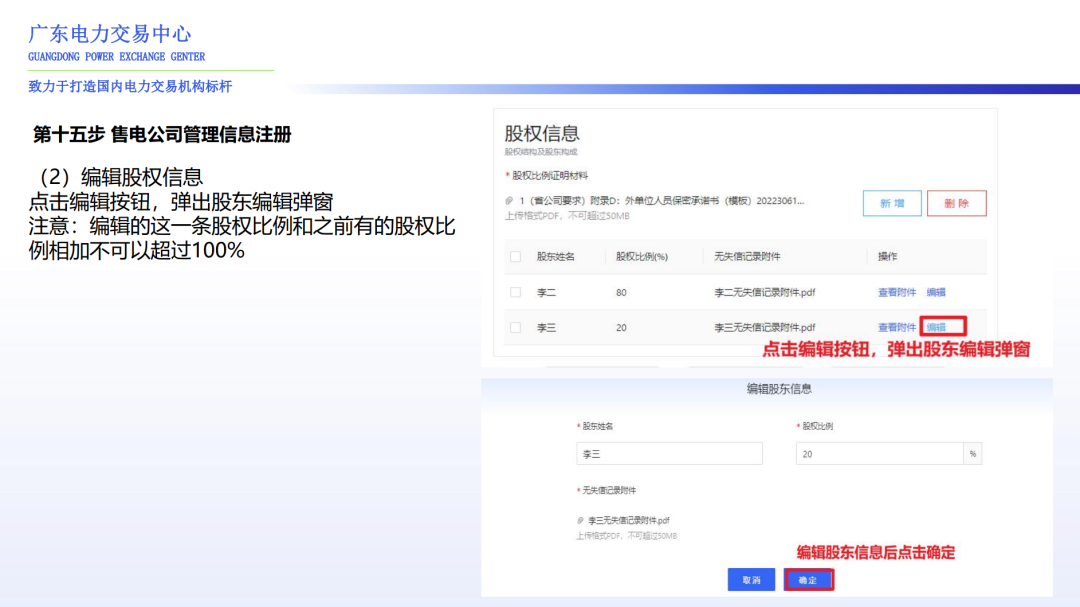Click 取消 to cancel the edit dialog
1080x607 pixels.
click(751, 578)
